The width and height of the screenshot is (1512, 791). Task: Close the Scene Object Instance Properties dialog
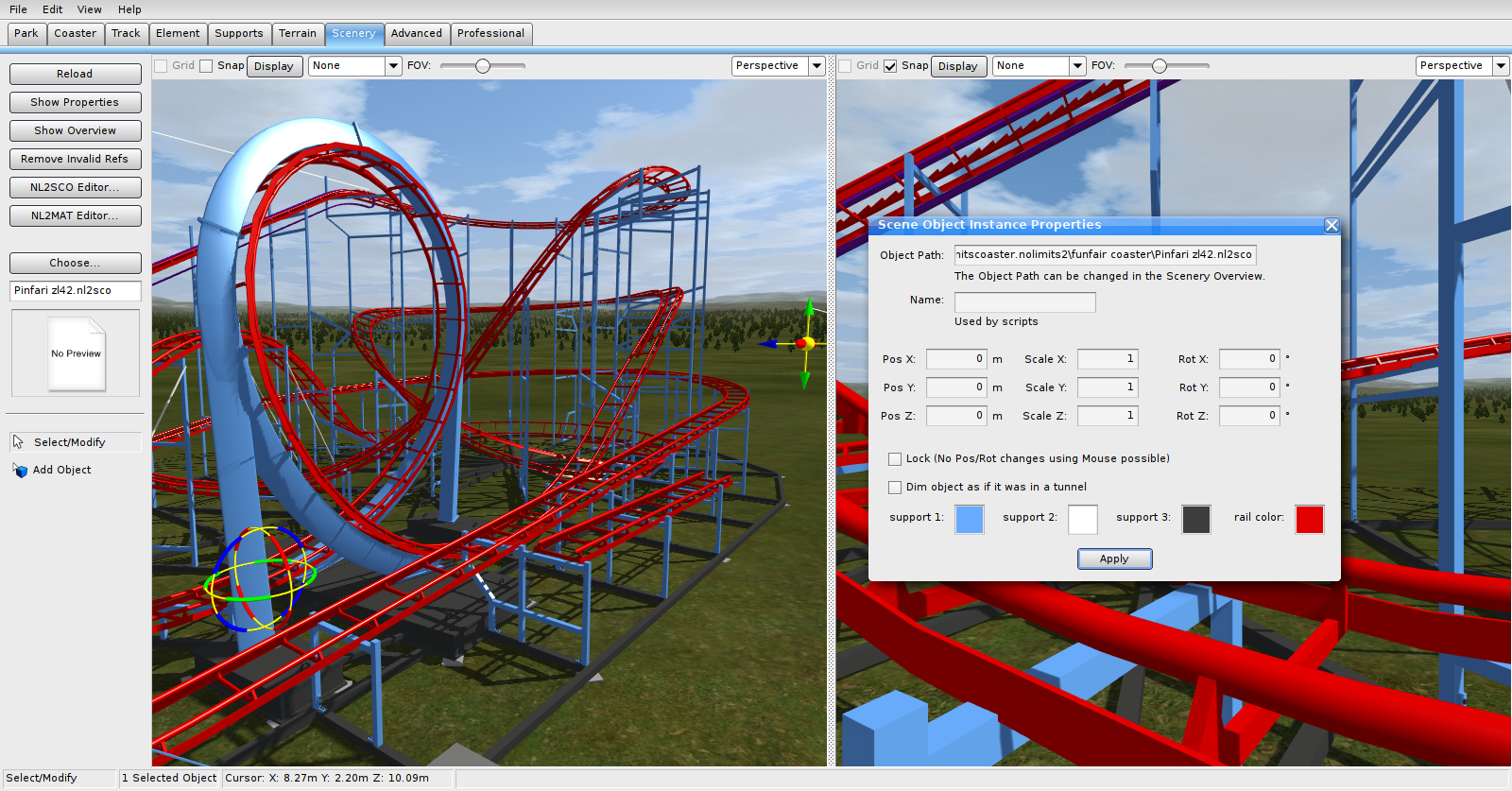point(1331,225)
